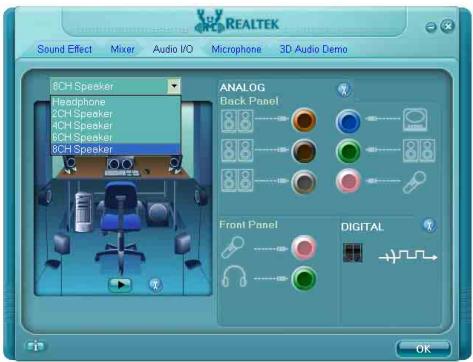
Task: Switch to the Sound Effect tab
Action: pos(65,49)
